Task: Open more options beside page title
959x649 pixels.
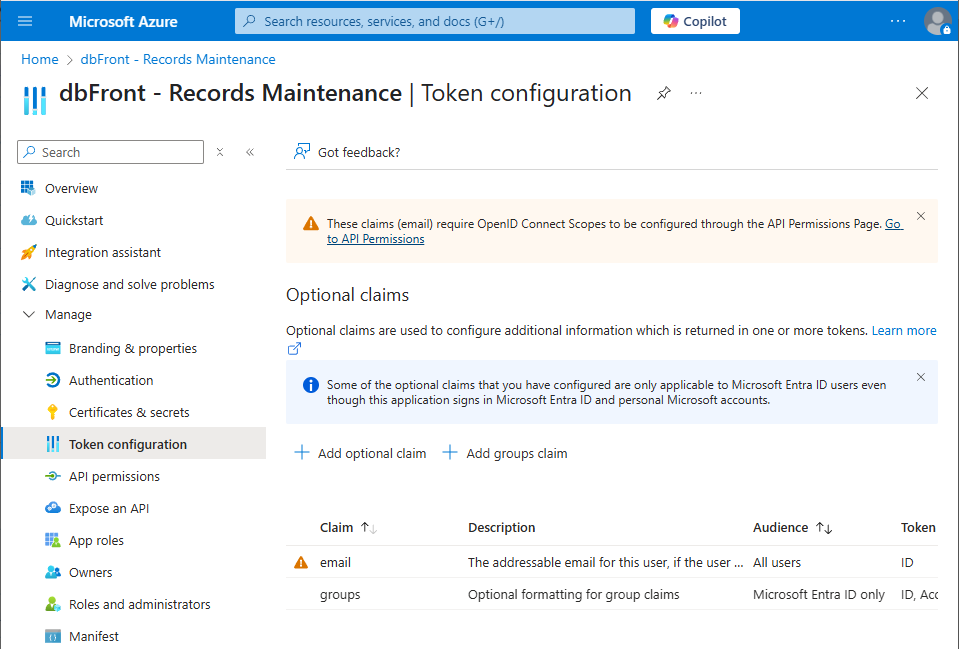Action: click(695, 94)
